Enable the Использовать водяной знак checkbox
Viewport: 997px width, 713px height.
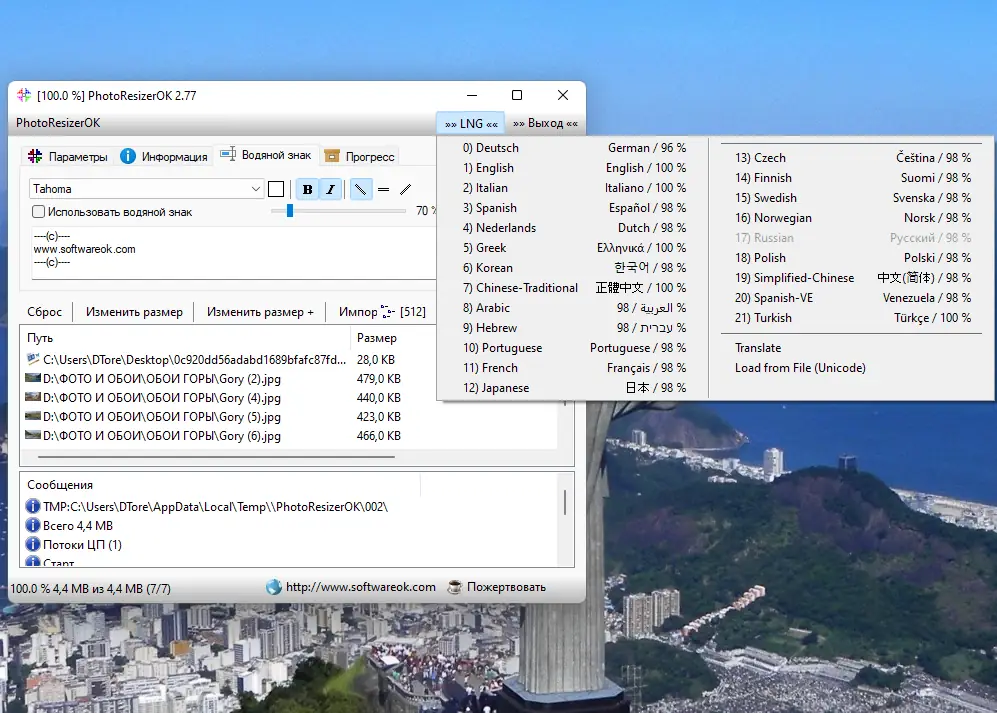[x=39, y=212]
